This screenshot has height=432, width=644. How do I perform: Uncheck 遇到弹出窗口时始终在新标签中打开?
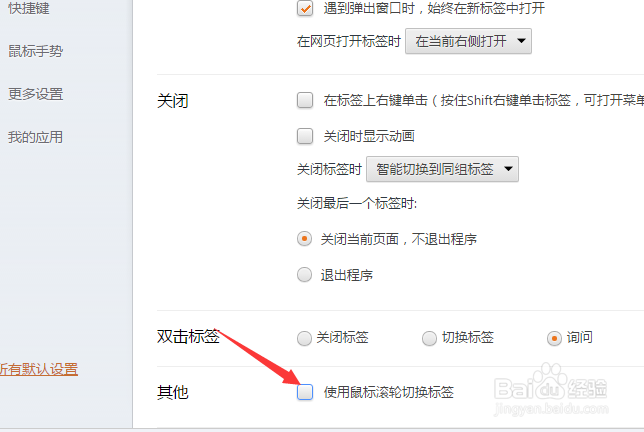click(x=305, y=8)
